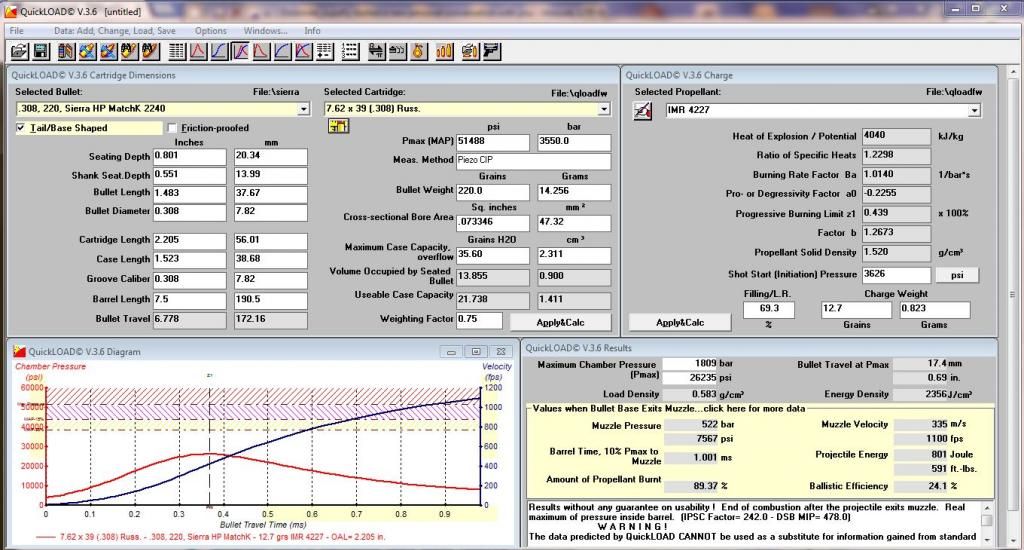Click the printer with cartridge toolbar icon
Image resolution: width=1024 pixels, height=550 pixels.
(470, 51)
